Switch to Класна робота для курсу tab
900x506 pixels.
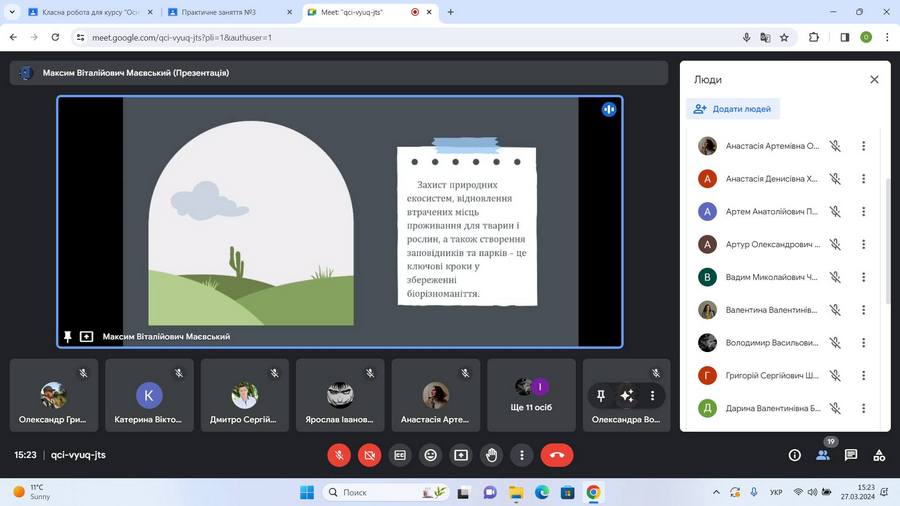point(91,12)
